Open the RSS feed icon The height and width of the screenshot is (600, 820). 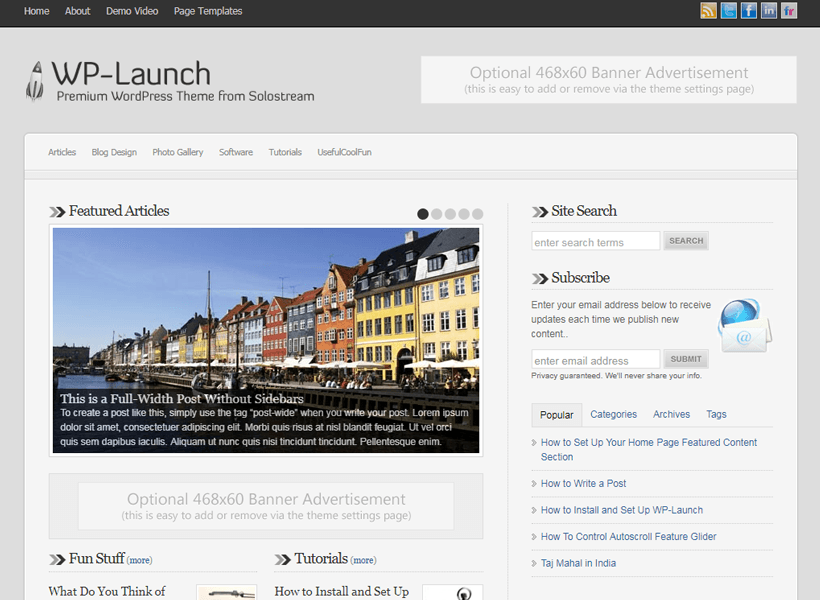[708, 10]
